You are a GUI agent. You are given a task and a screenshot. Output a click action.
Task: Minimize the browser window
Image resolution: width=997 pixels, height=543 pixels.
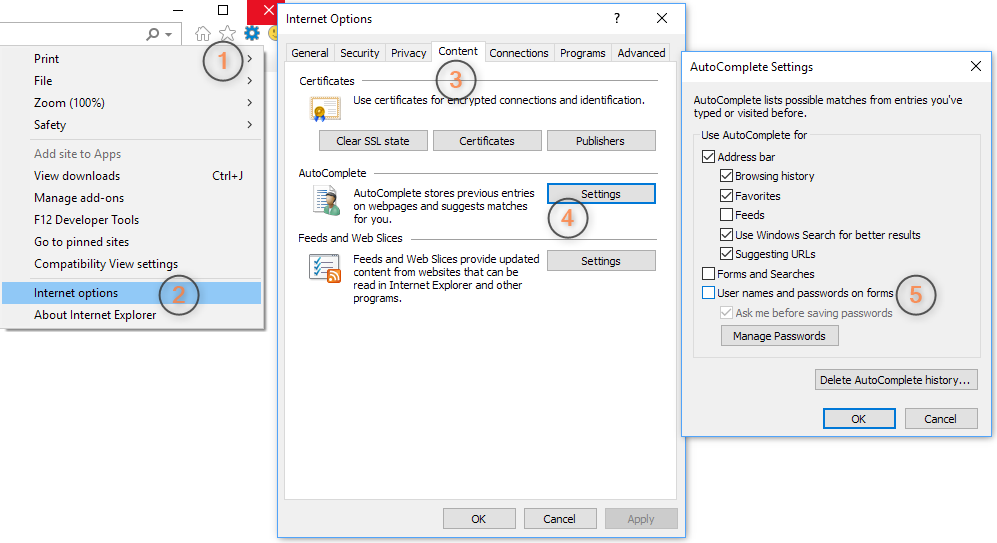click(179, 10)
